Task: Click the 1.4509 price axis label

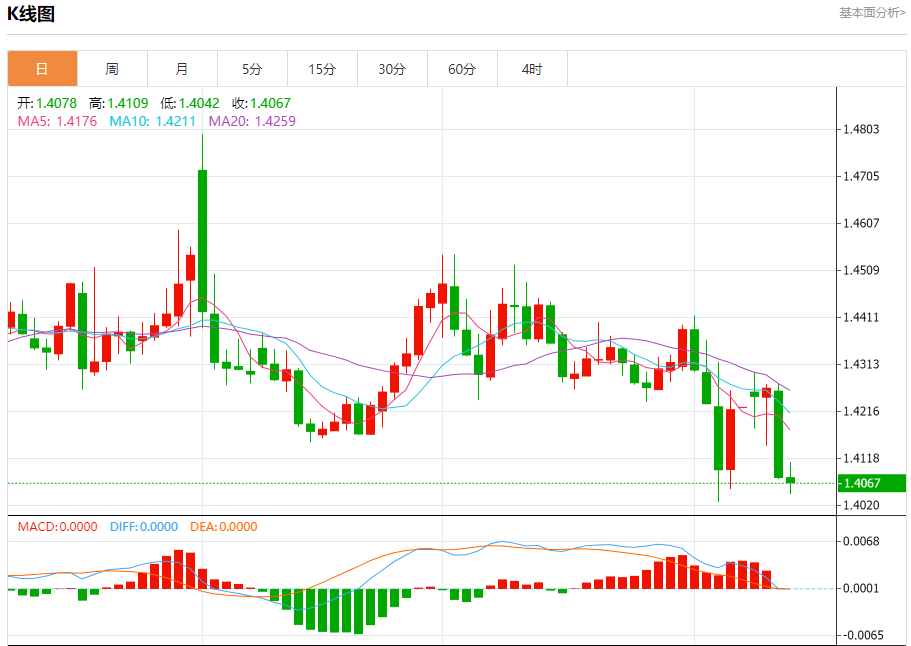Action: [862, 270]
